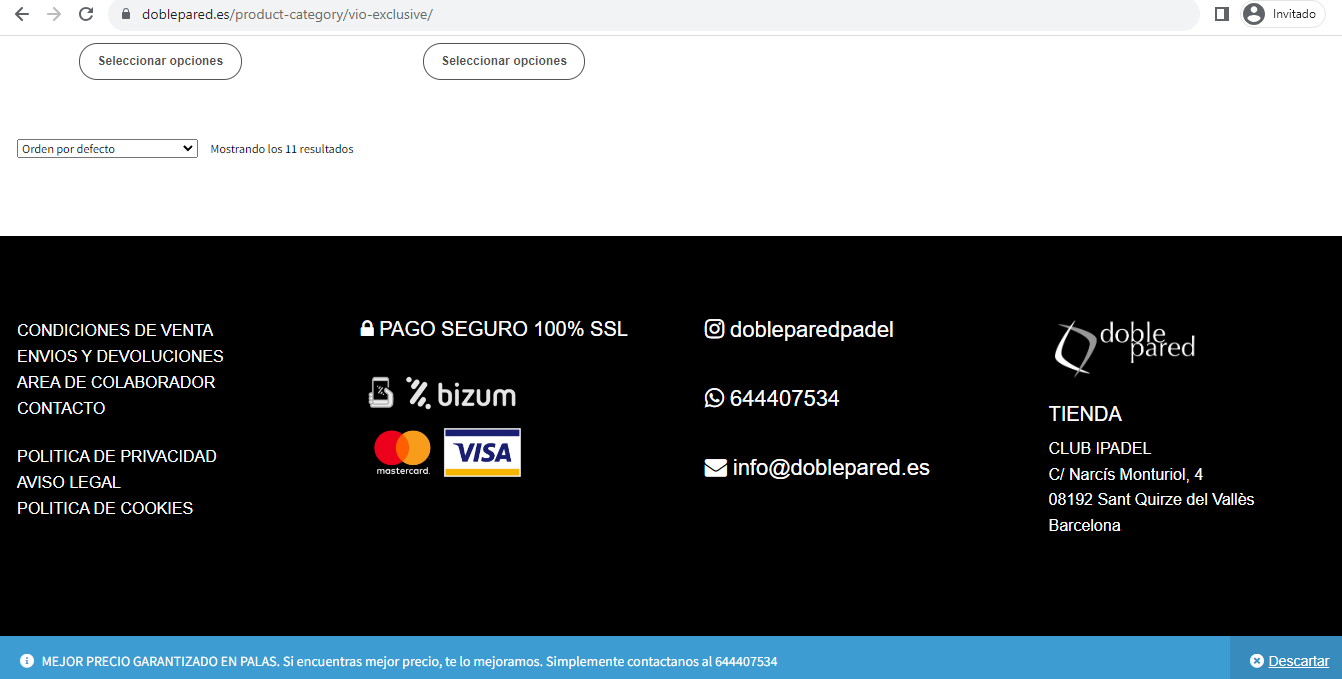
Task: Open POLITICA DE COOKIES link
Action: tap(105, 508)
